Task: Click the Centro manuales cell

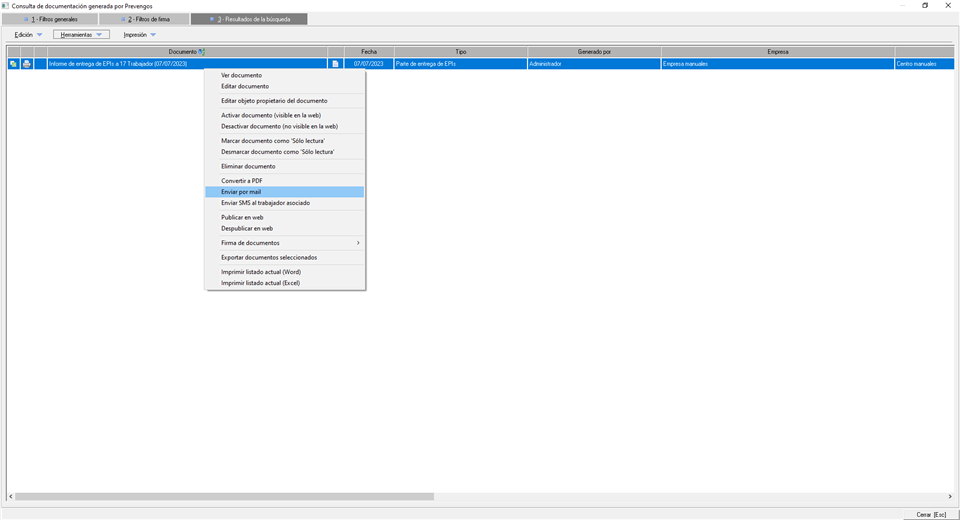Action: click(x=924, y=64)
